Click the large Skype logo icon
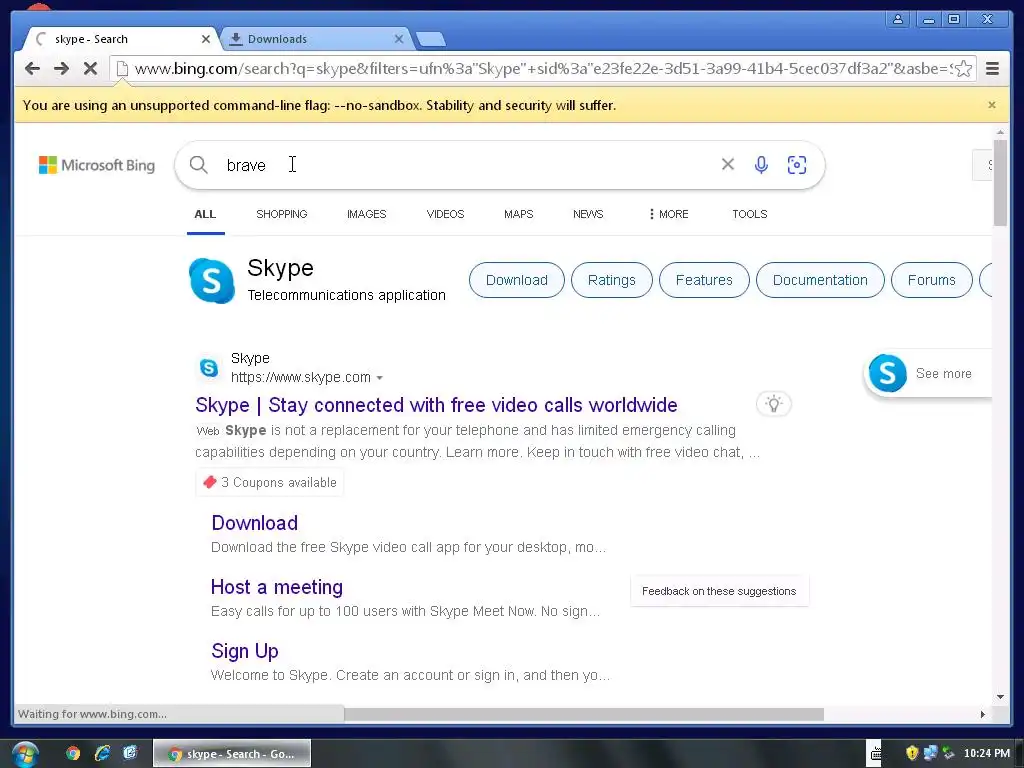 click(212, 281)
